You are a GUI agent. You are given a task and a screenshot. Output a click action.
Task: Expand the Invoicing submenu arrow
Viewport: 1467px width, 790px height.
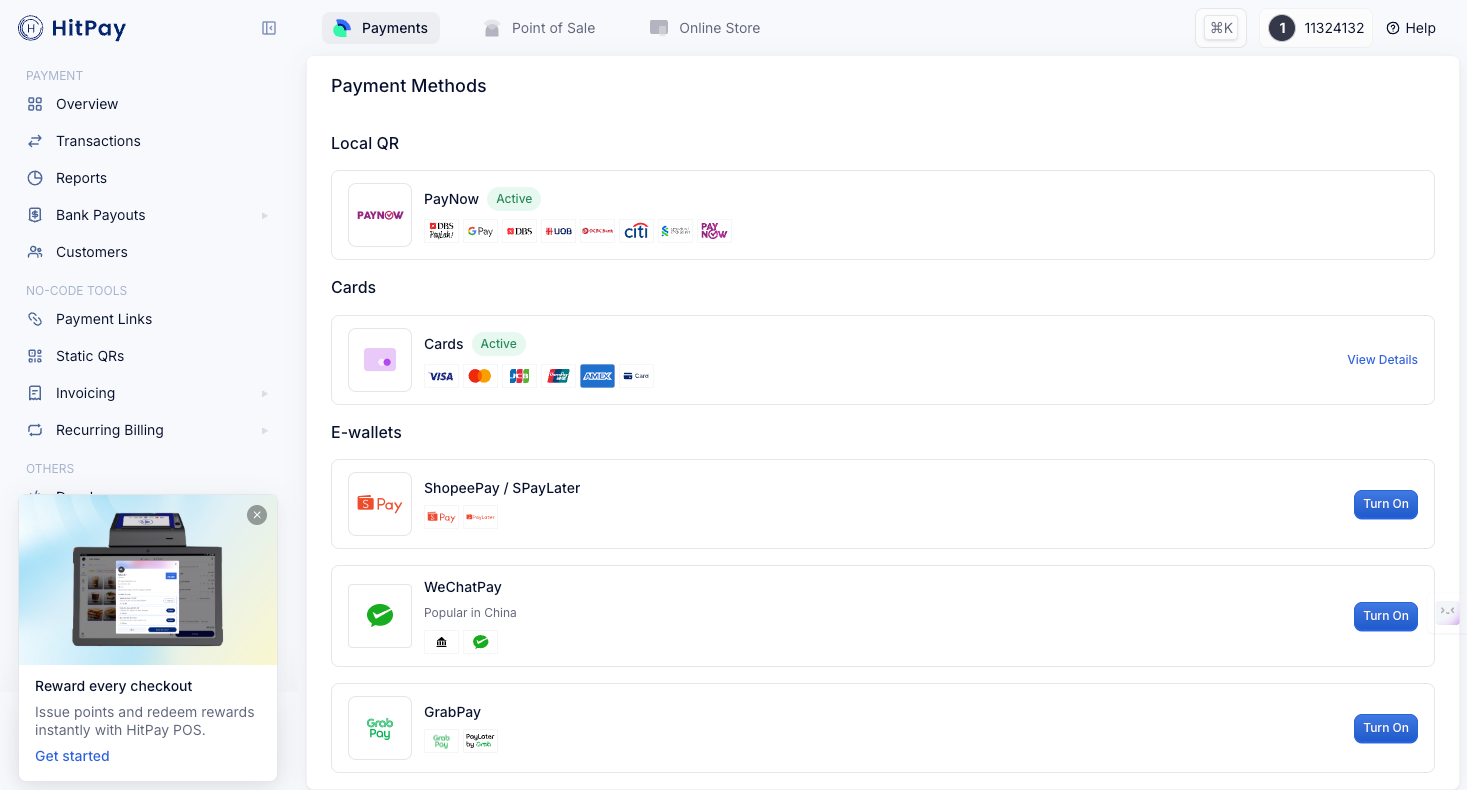coord(264,393)
